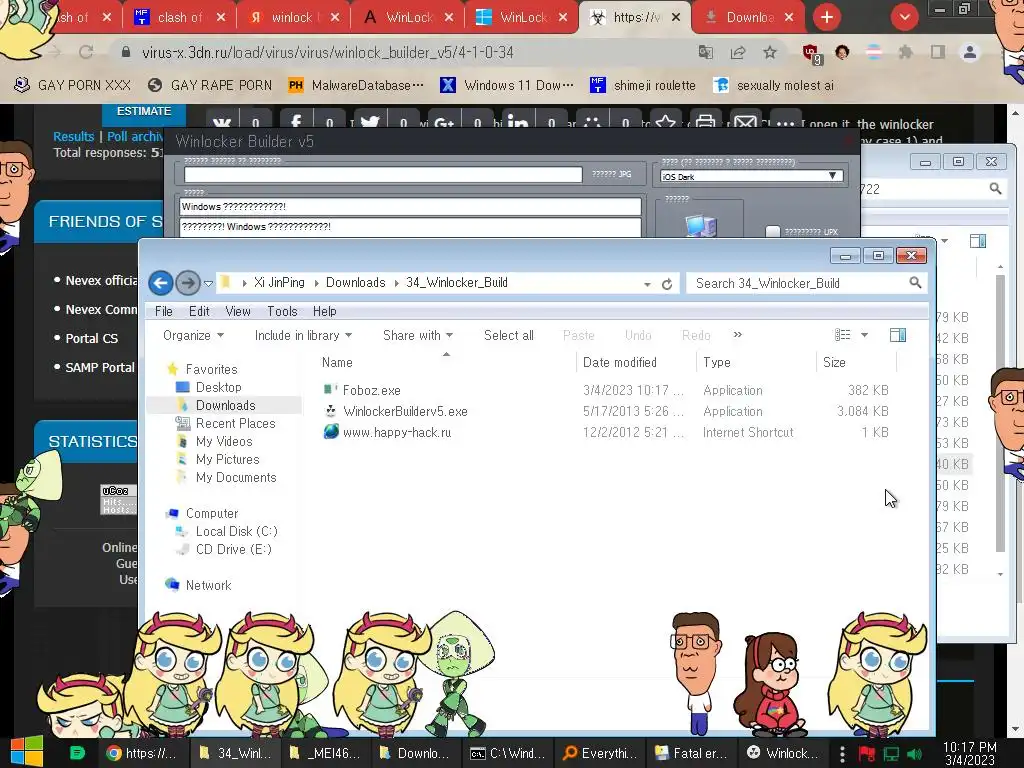Click the ESTIMATE button on webpage
This screenshot has width=1024, height=768.
144,112
